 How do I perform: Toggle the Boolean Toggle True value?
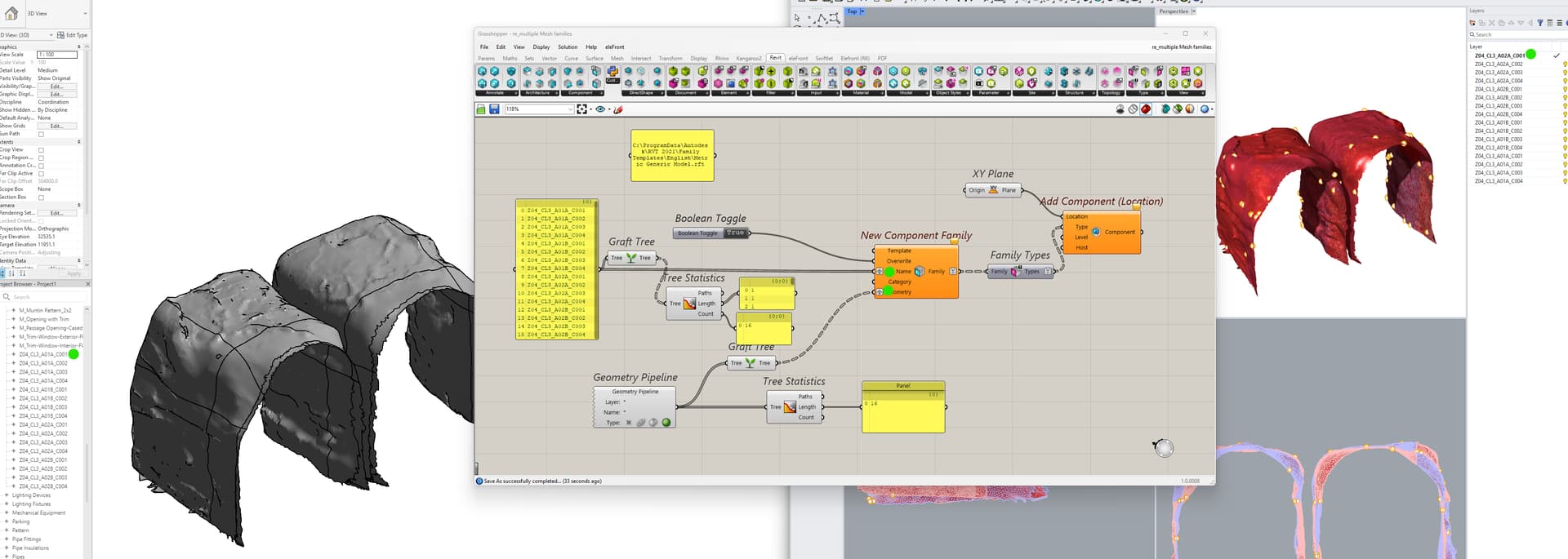point(735,233)
